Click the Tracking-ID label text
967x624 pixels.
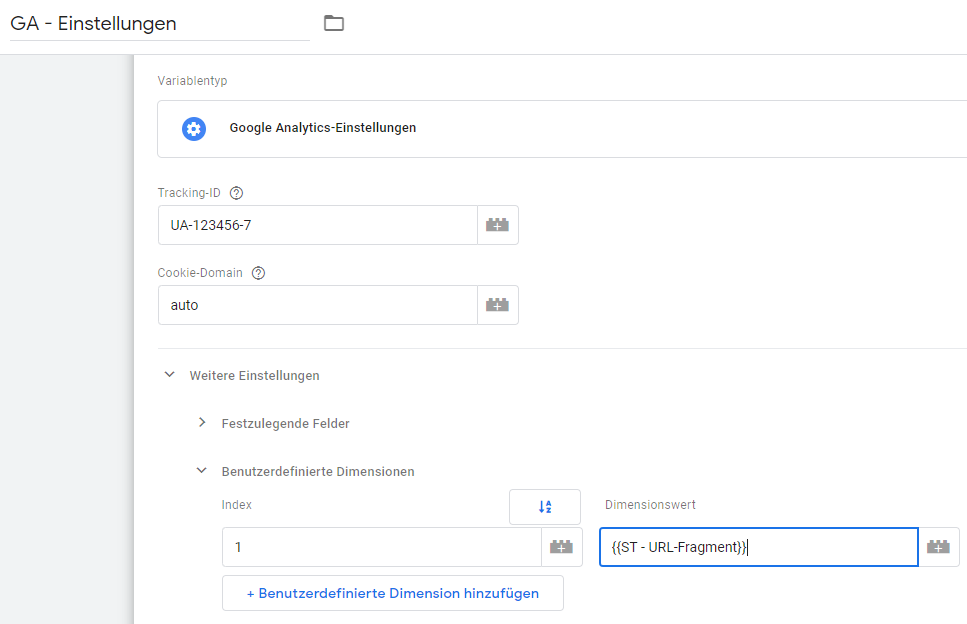[189, 193]
